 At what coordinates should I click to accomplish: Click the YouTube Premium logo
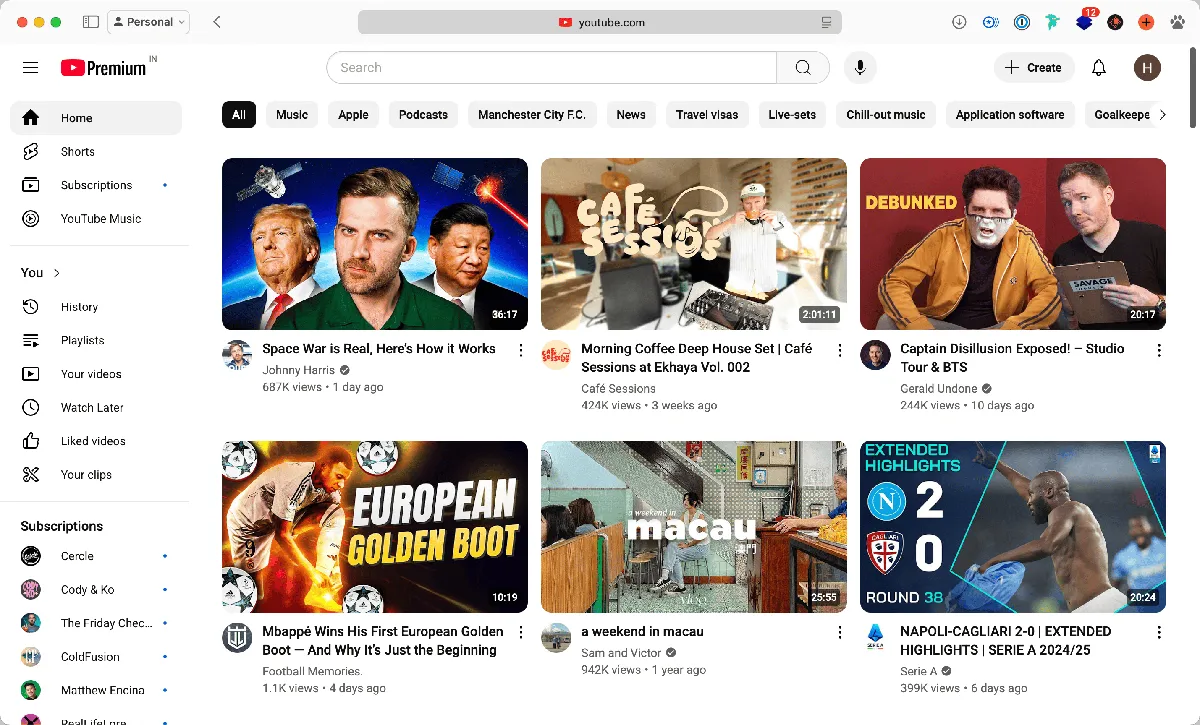tap(103, 68)
